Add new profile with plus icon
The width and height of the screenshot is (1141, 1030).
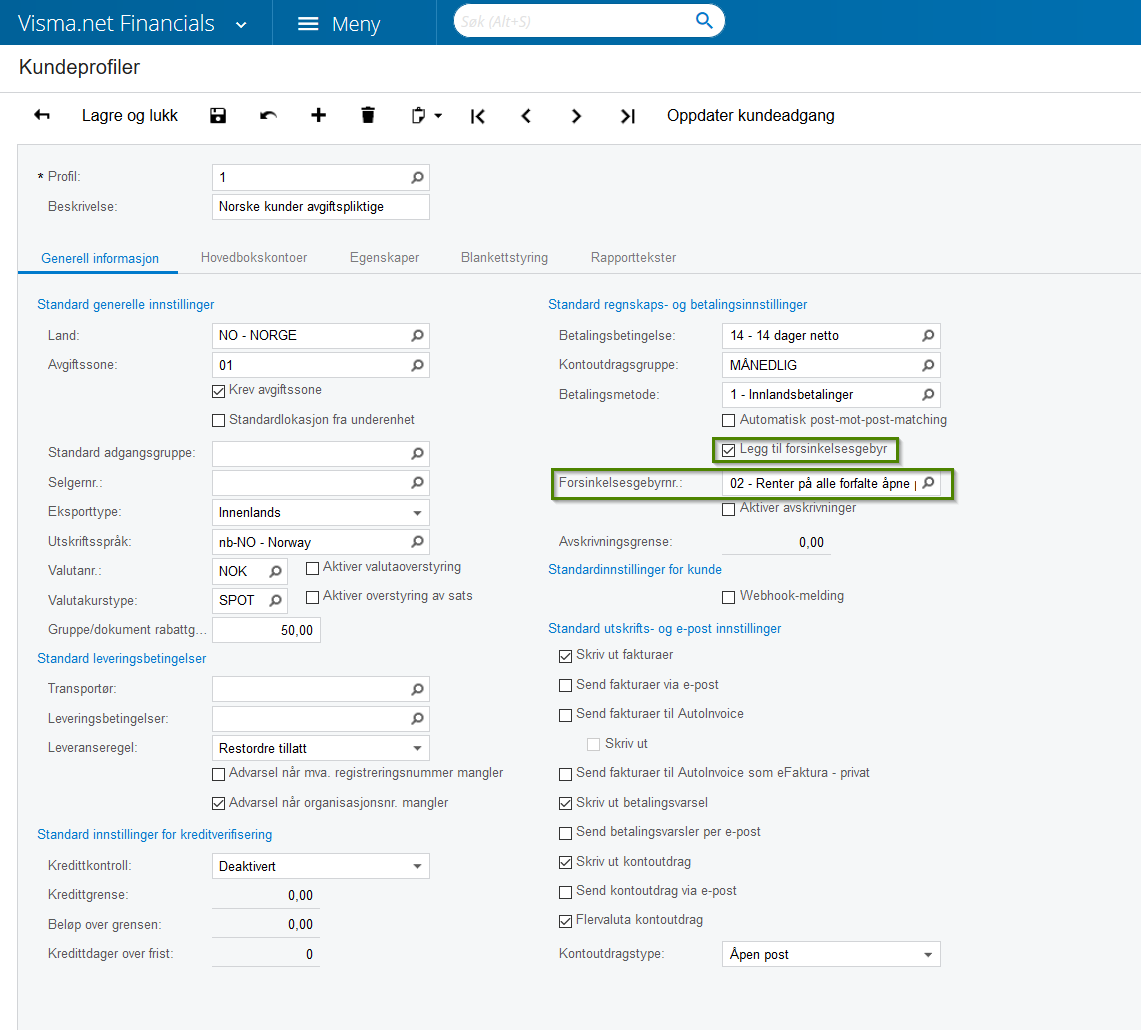click(x=318, y=116)
